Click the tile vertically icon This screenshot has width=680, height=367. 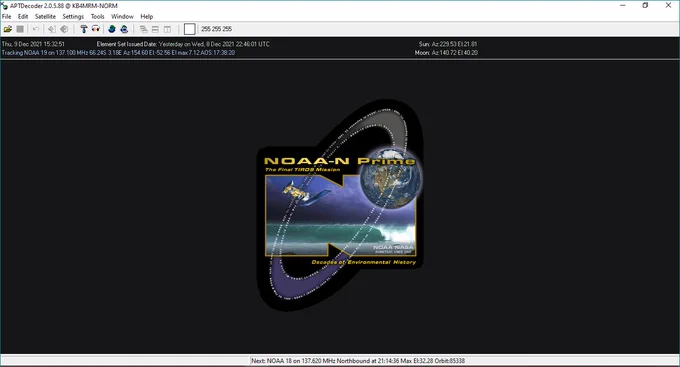(x=167, y=29)
